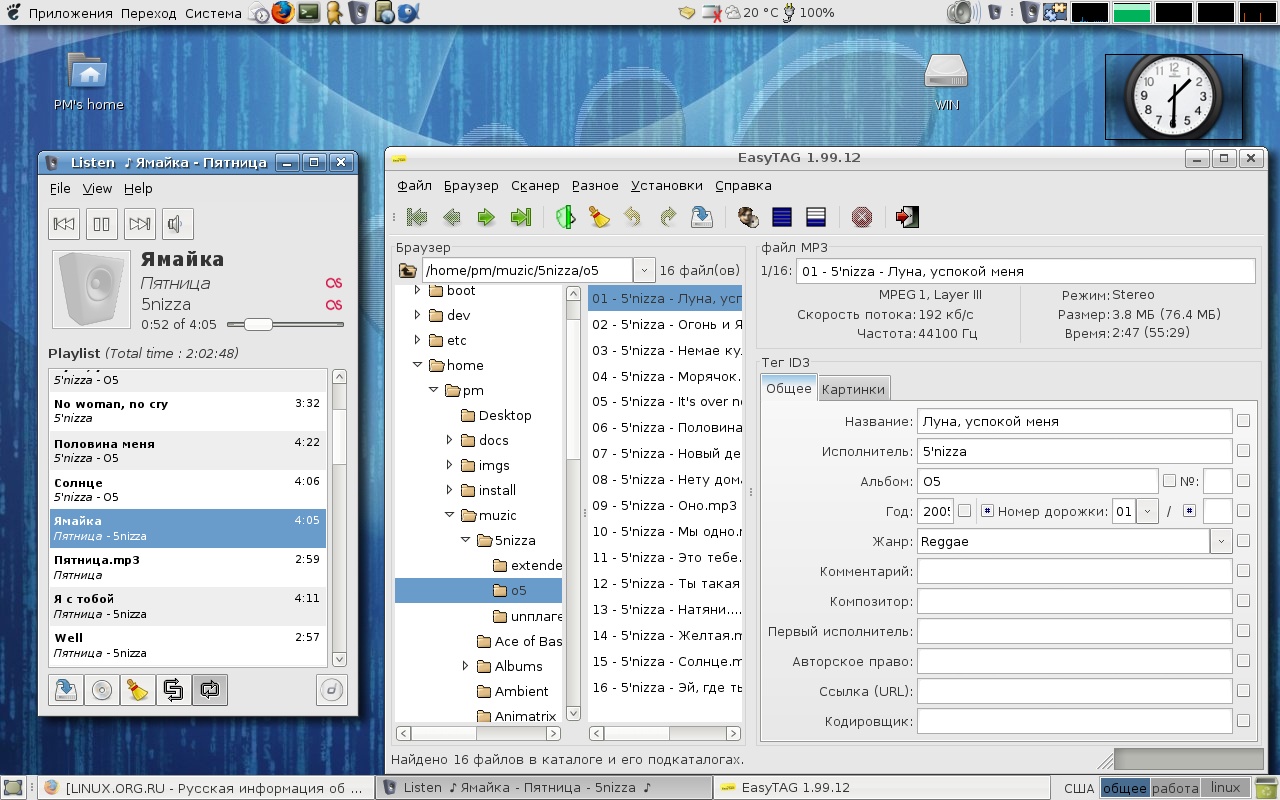Collapse the 5nizza folder in tree
Viewport: 1280px width, 800px height.
pyautogui.click(x=466, y=540)
